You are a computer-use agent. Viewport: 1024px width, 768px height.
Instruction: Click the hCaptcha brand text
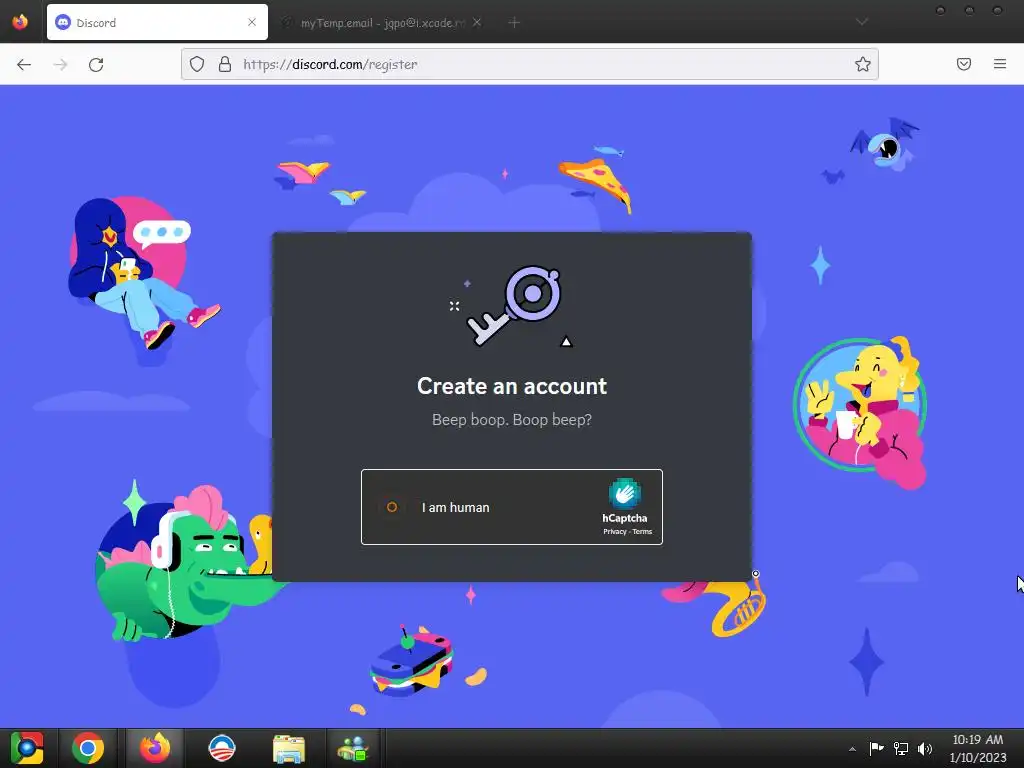[625, 519]
